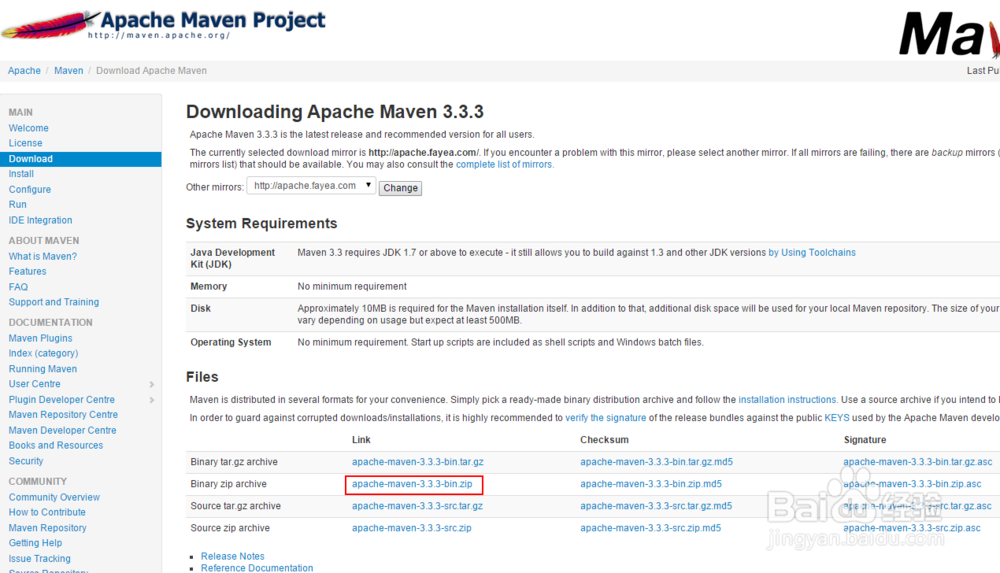Expand User Centre submenu arrow
This screenshot has height=573, width=1000.
pyautogui.click(x=152, y=385)
